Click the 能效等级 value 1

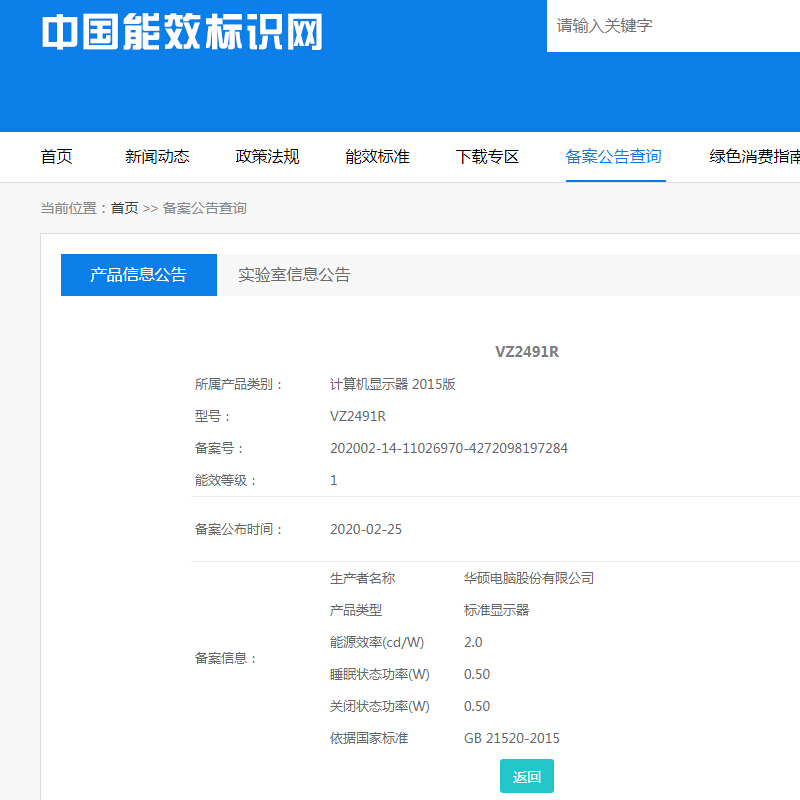point(334,481)
